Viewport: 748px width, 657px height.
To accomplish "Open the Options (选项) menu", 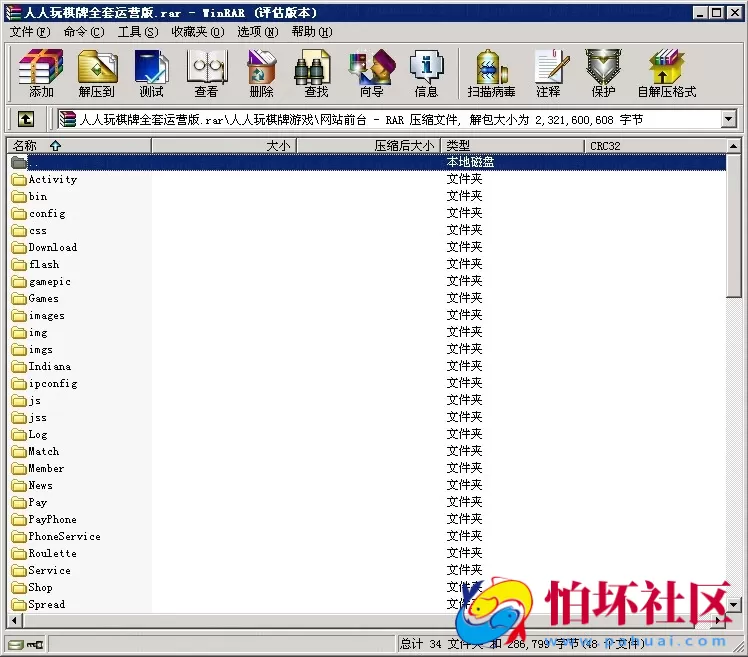I will click(258, 32).
